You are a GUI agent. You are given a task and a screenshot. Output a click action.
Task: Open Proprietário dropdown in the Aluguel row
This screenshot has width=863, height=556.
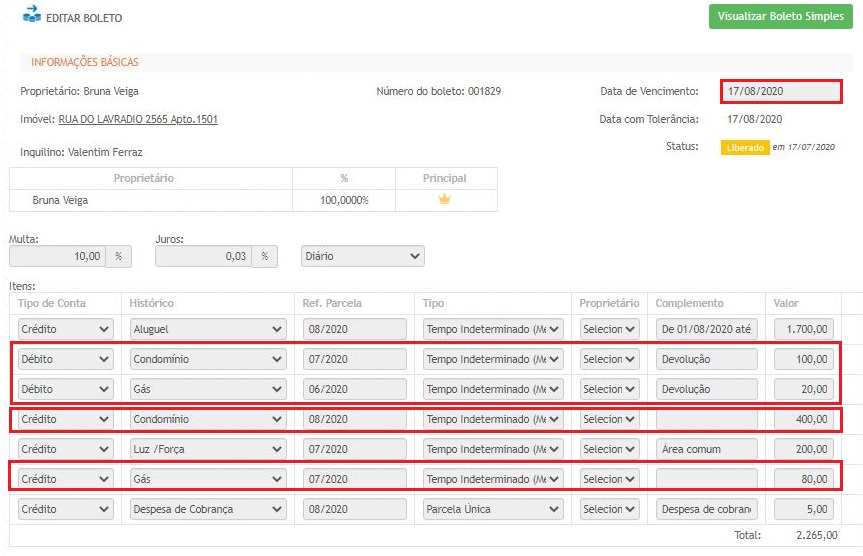(609, 329)
